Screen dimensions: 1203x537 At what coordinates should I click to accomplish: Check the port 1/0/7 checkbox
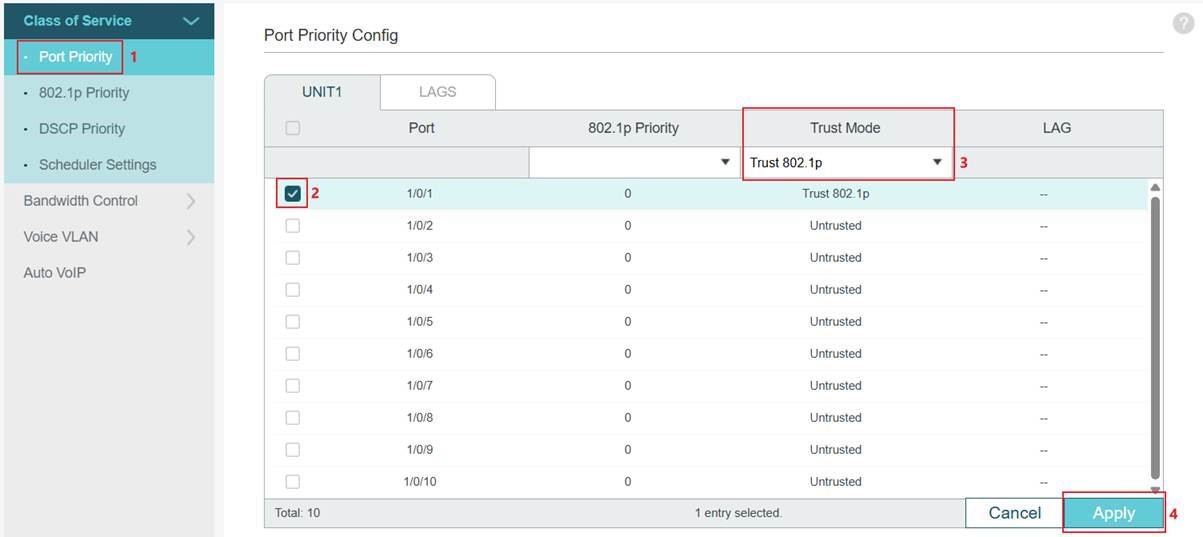point(292,386)
